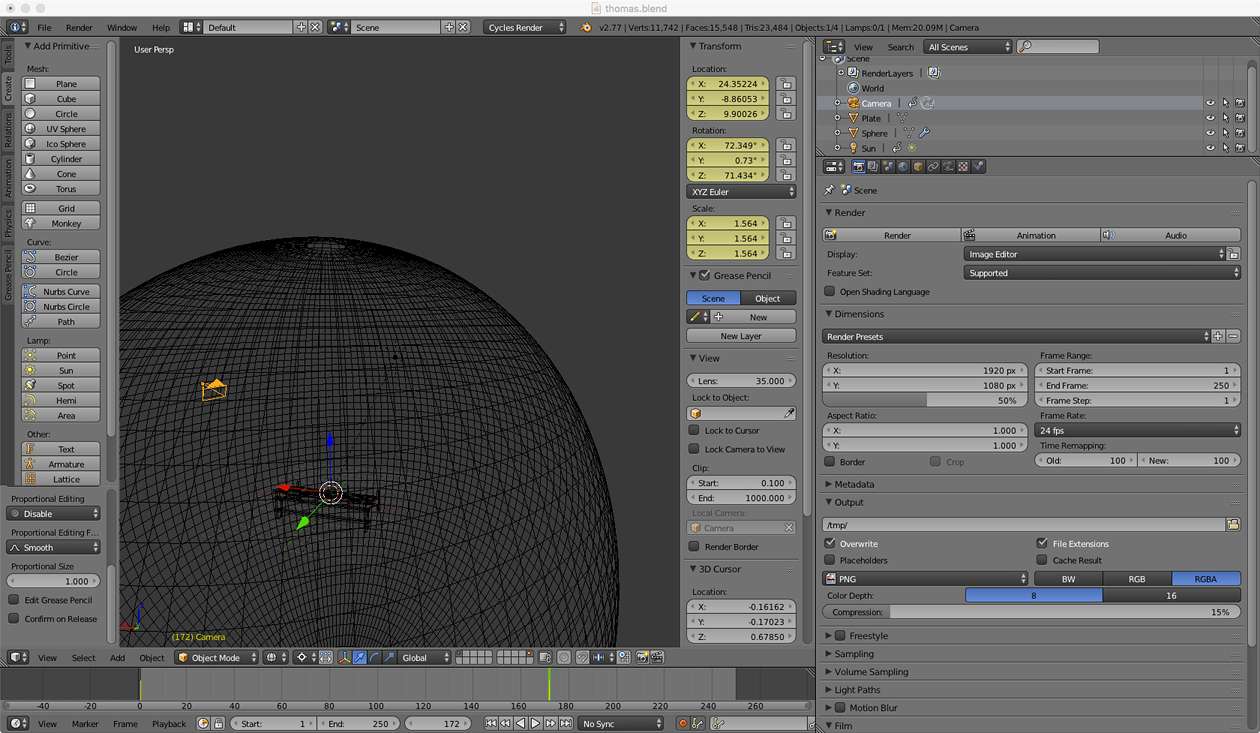
Task: Click the output folder browse icon
Action: coord(1233,524)
